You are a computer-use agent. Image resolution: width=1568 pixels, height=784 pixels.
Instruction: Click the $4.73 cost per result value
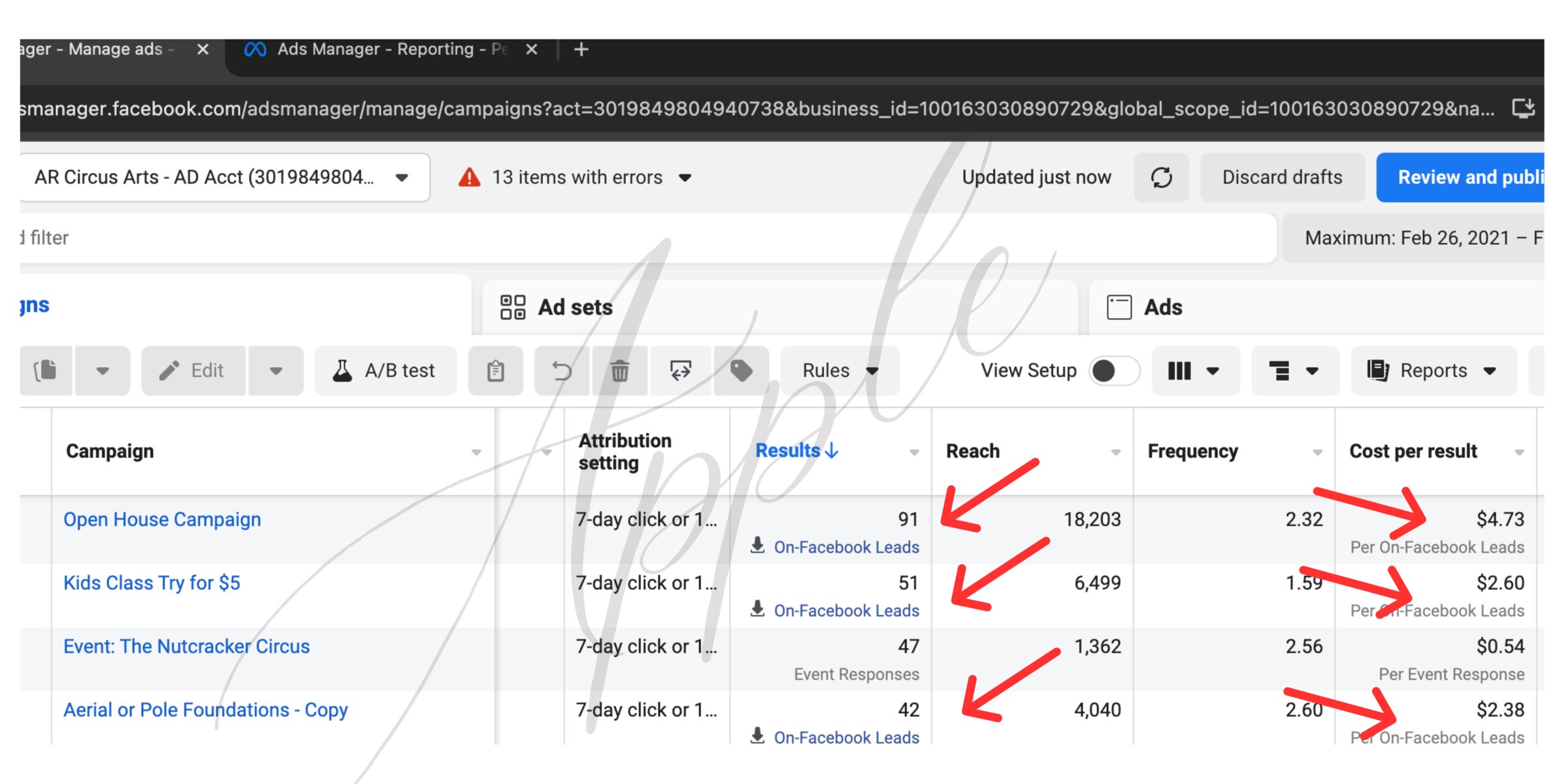click(x=1500, y=519)
